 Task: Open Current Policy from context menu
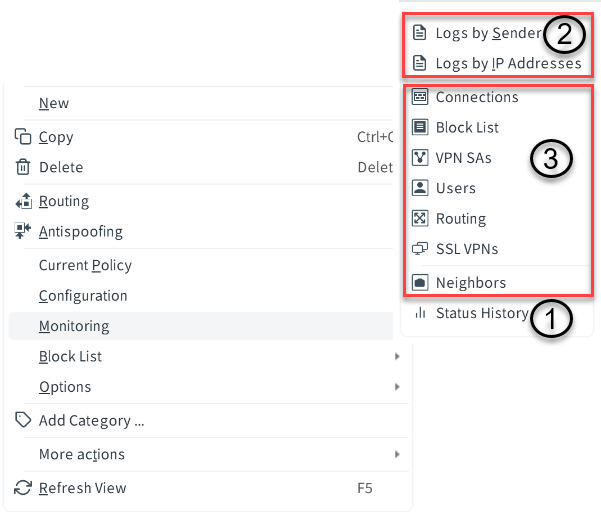(x=85, y=265)
